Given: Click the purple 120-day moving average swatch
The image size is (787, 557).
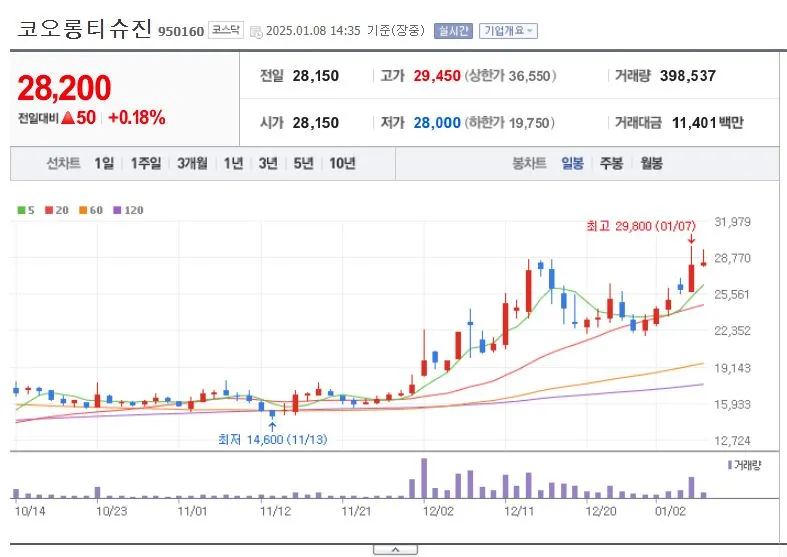Looking at the screenshot, I should coord(117,210).
